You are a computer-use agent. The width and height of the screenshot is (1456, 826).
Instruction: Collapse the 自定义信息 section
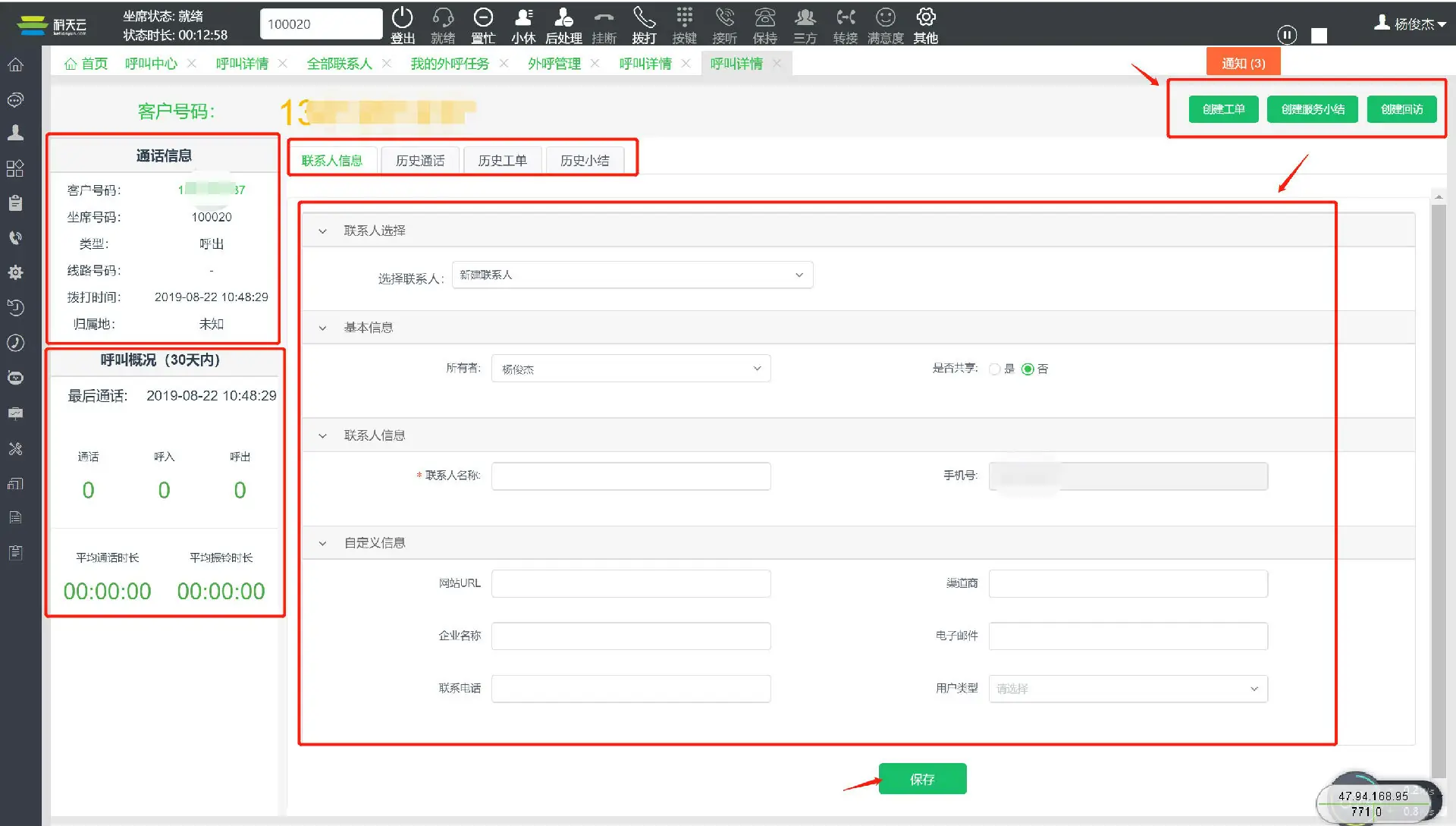322,544
